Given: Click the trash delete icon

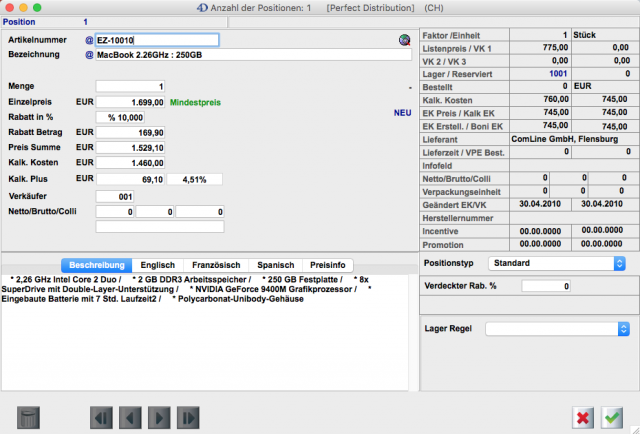Looking at the screenshot, I should click(29, 415).
